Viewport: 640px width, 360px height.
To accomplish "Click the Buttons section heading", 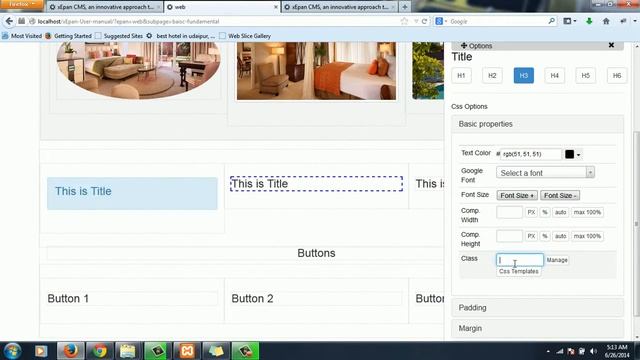I will [x=316, y=253].
